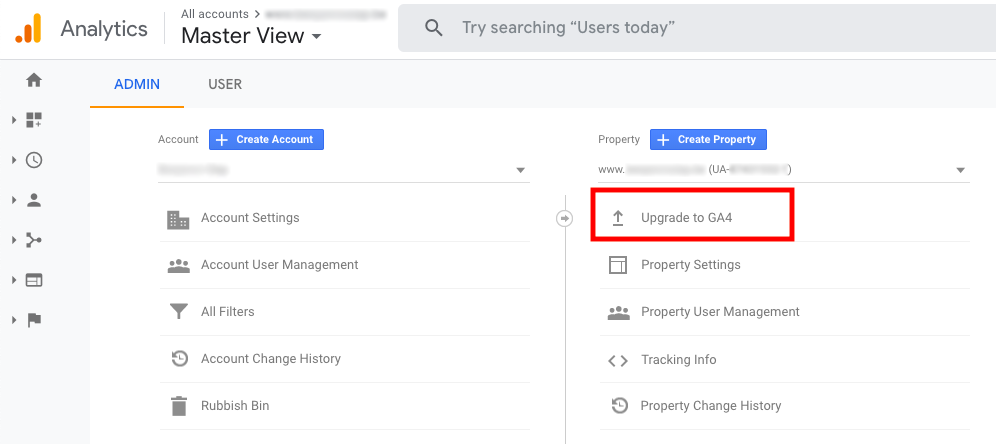Open the Master View selector dropdown
The width and height of the screenshot is (996, 444).
tap(251, 36)
